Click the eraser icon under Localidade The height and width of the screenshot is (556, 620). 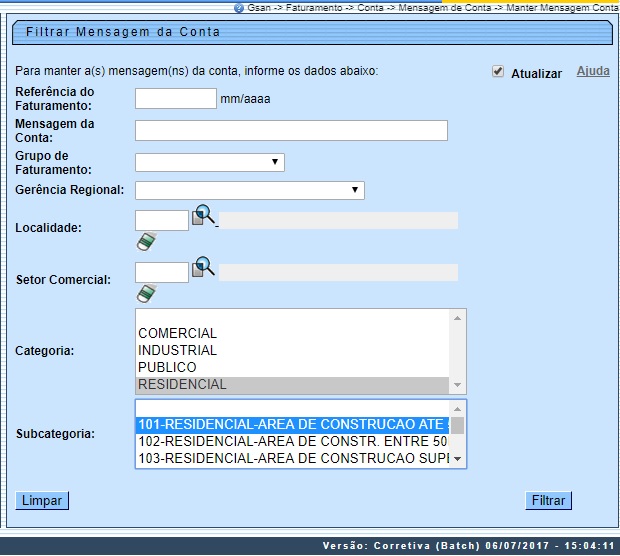147,241
